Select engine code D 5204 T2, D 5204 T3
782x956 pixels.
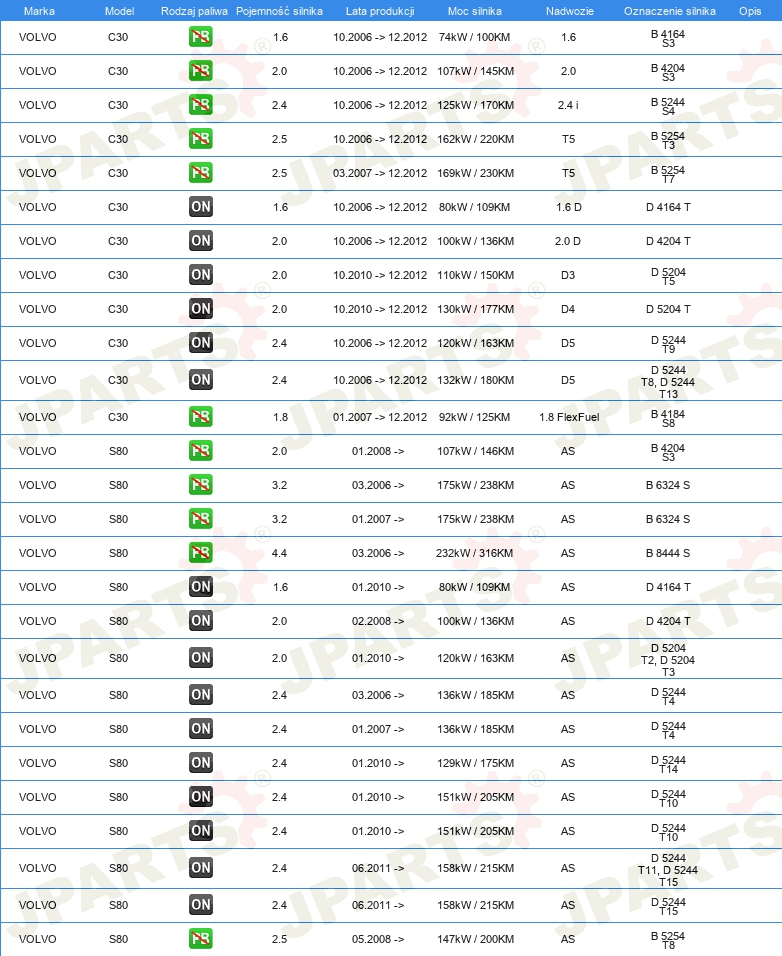tap(668, 660)
